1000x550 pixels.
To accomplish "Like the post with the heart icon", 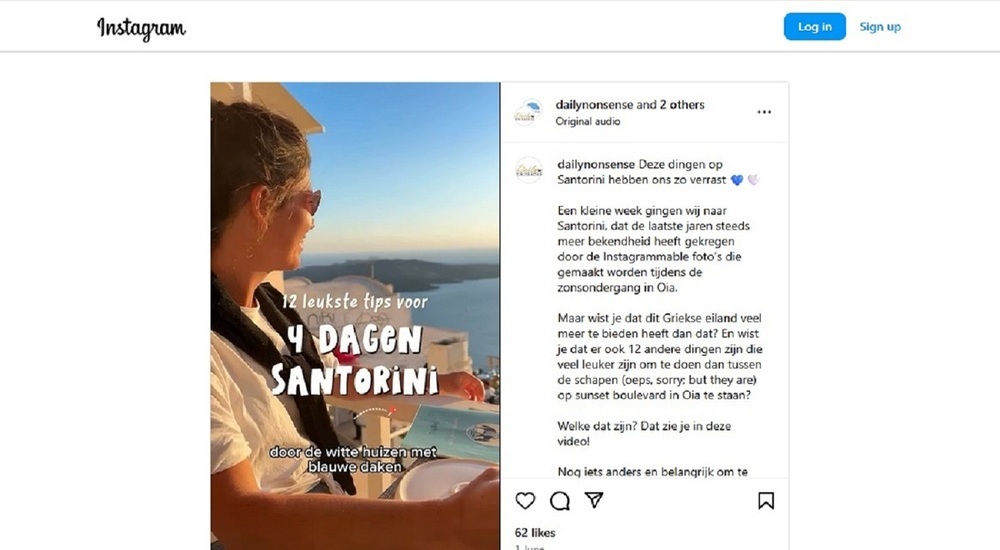I will 525,501.
